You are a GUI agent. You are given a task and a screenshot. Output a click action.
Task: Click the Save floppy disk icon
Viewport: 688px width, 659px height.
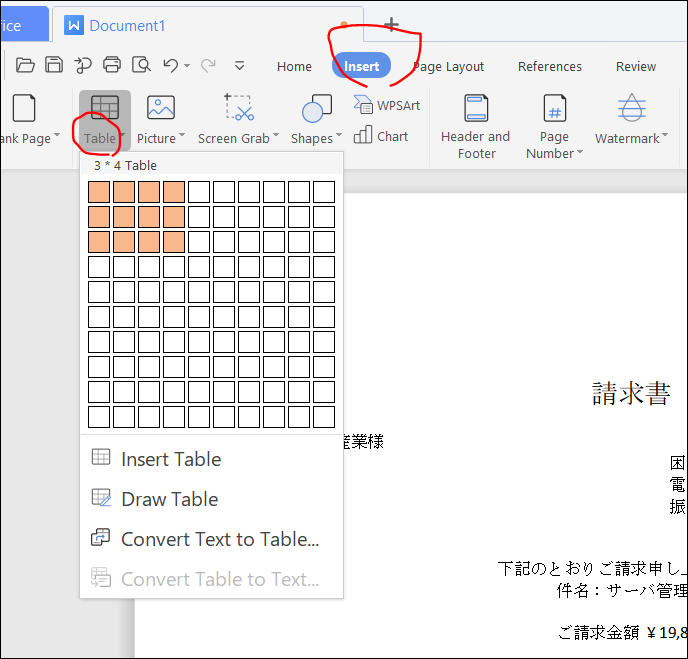click(54, 65)
